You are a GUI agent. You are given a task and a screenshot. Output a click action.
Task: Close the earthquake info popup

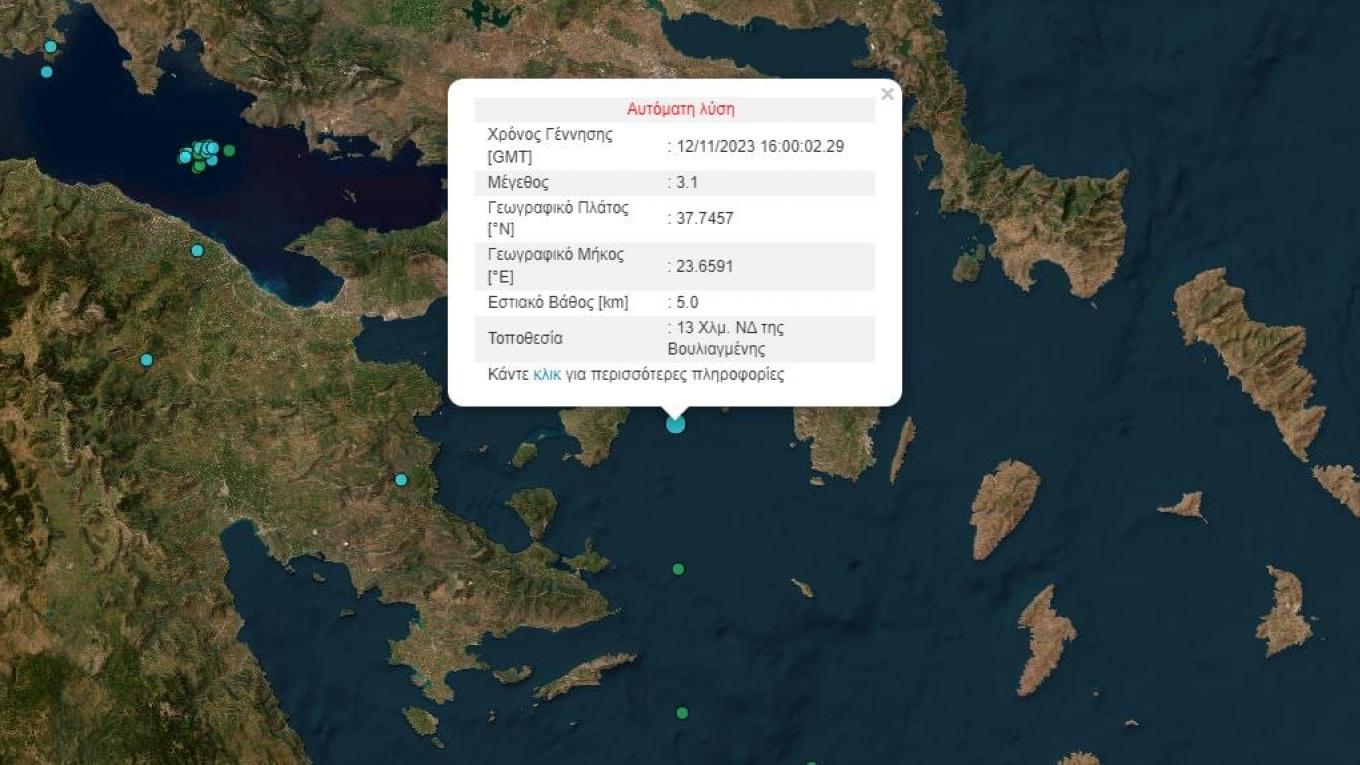click(886, 95)
